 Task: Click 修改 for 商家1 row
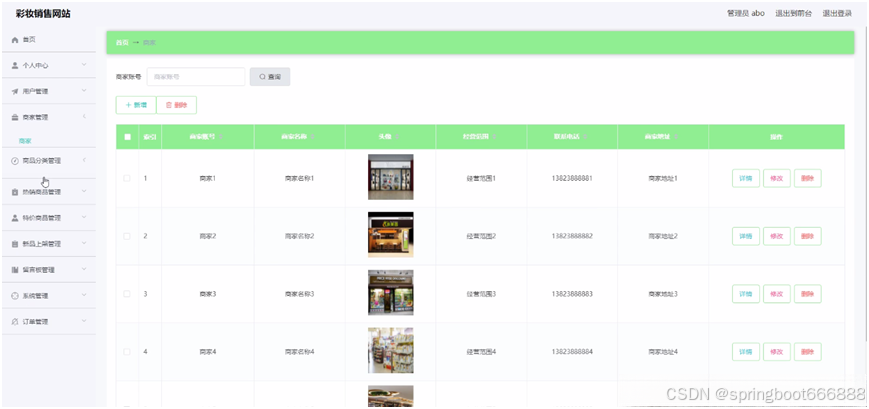777,178
